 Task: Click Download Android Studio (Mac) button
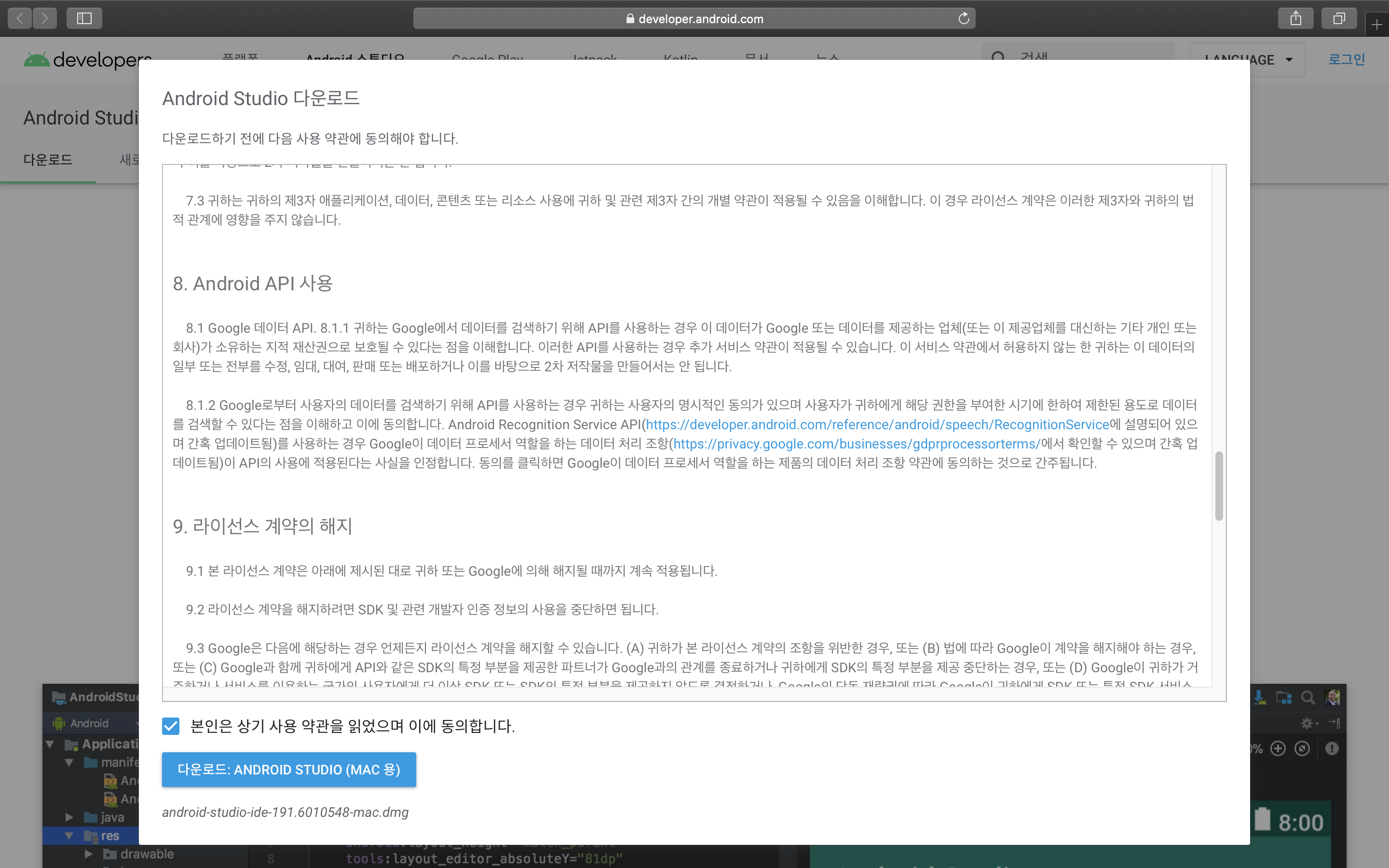coord(289,769)
